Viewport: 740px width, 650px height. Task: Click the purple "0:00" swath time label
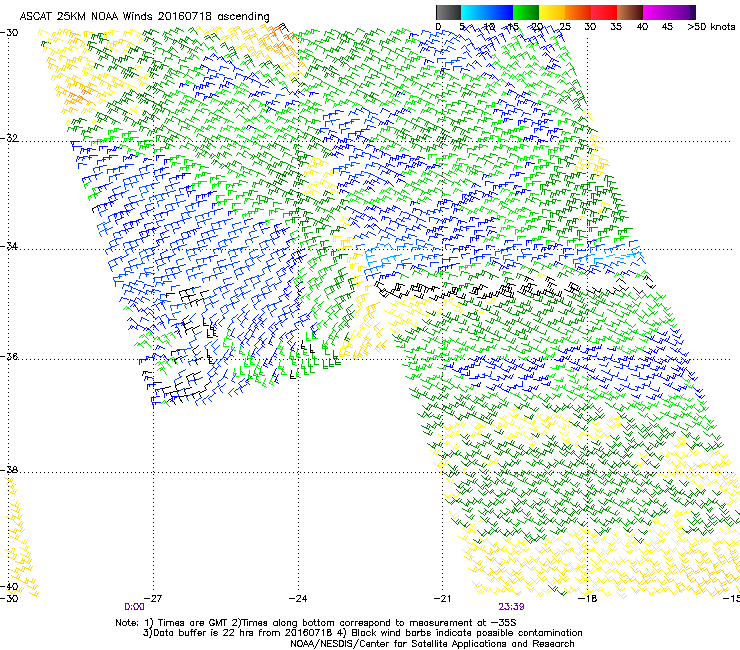pos(135,607)
